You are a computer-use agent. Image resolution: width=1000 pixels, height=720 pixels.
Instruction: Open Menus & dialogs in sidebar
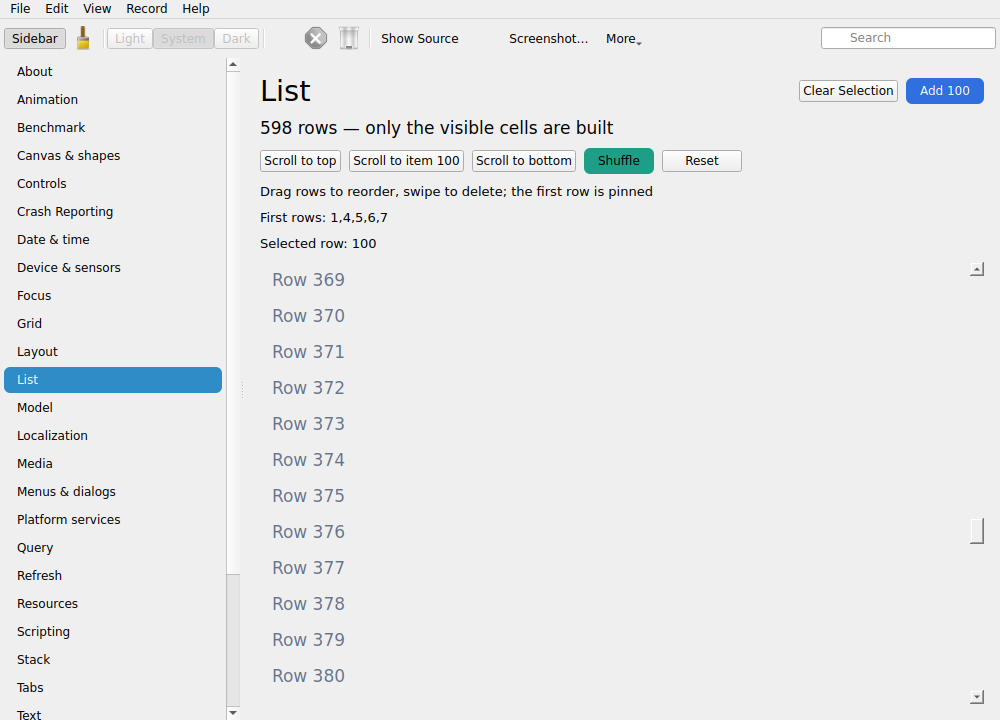tap(113, 492)
